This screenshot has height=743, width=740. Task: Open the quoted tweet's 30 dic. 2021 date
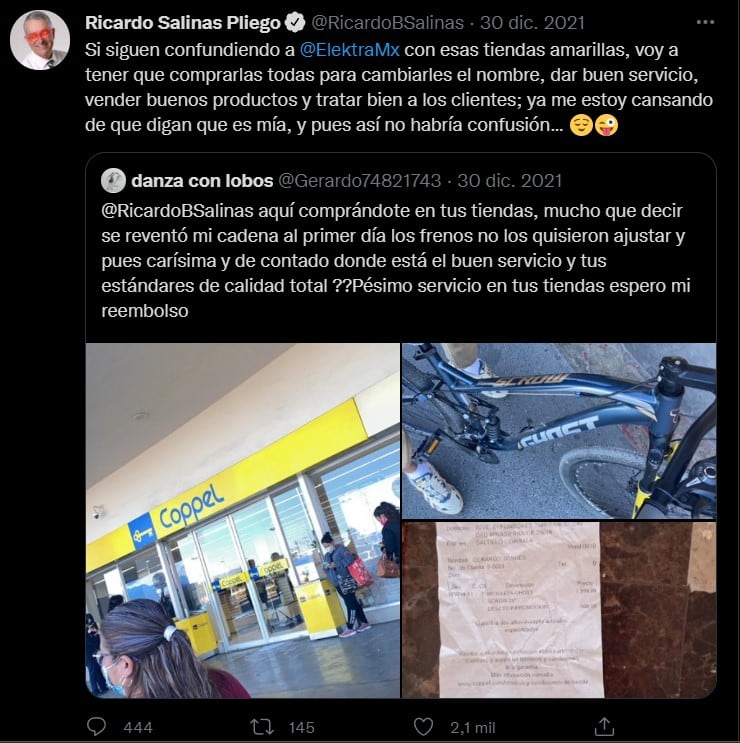(x=510, y=180)
